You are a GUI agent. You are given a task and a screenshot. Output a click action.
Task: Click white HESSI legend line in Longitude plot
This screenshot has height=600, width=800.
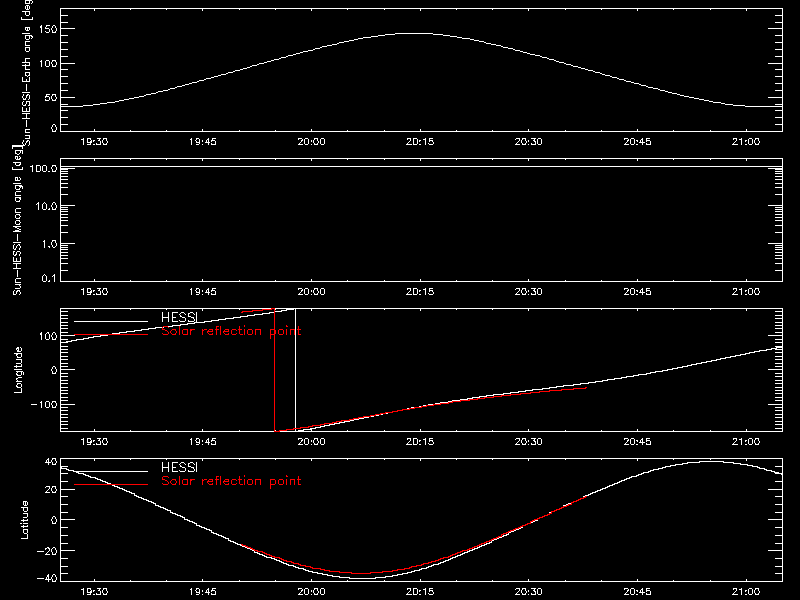[x=111, y=321]
